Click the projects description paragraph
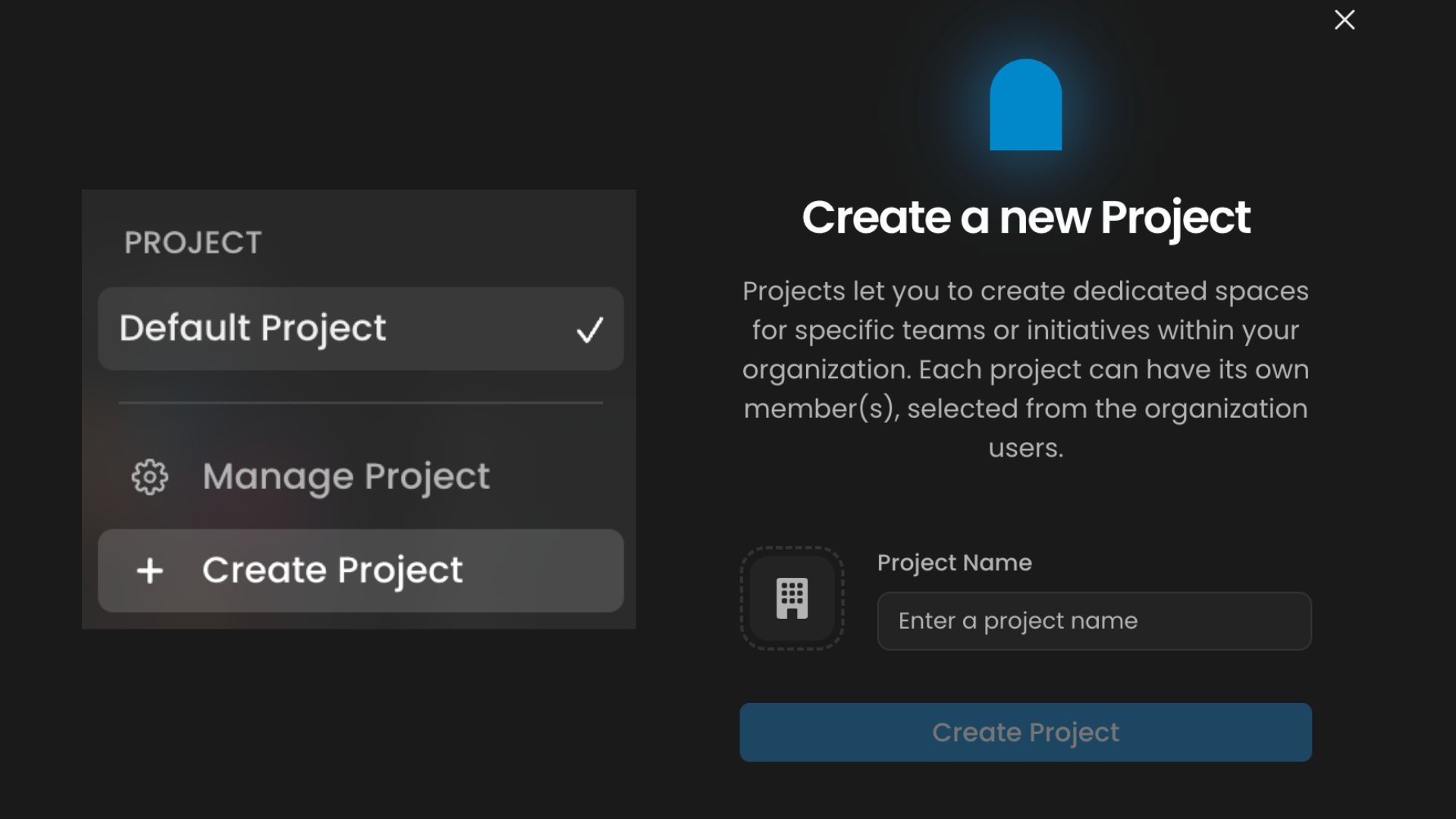1456x819 pixels. tap(1025, 369)
